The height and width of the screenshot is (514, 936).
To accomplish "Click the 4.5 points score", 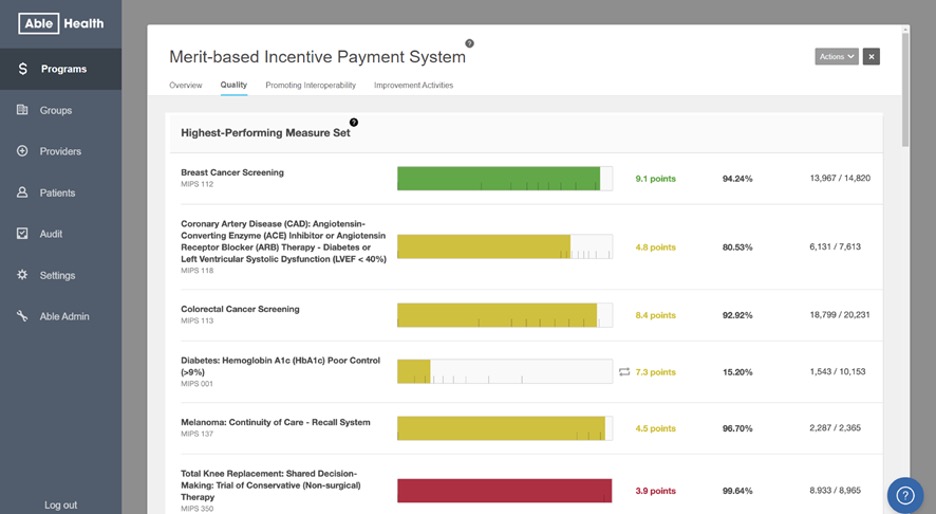I will click(x=655, y=429).
